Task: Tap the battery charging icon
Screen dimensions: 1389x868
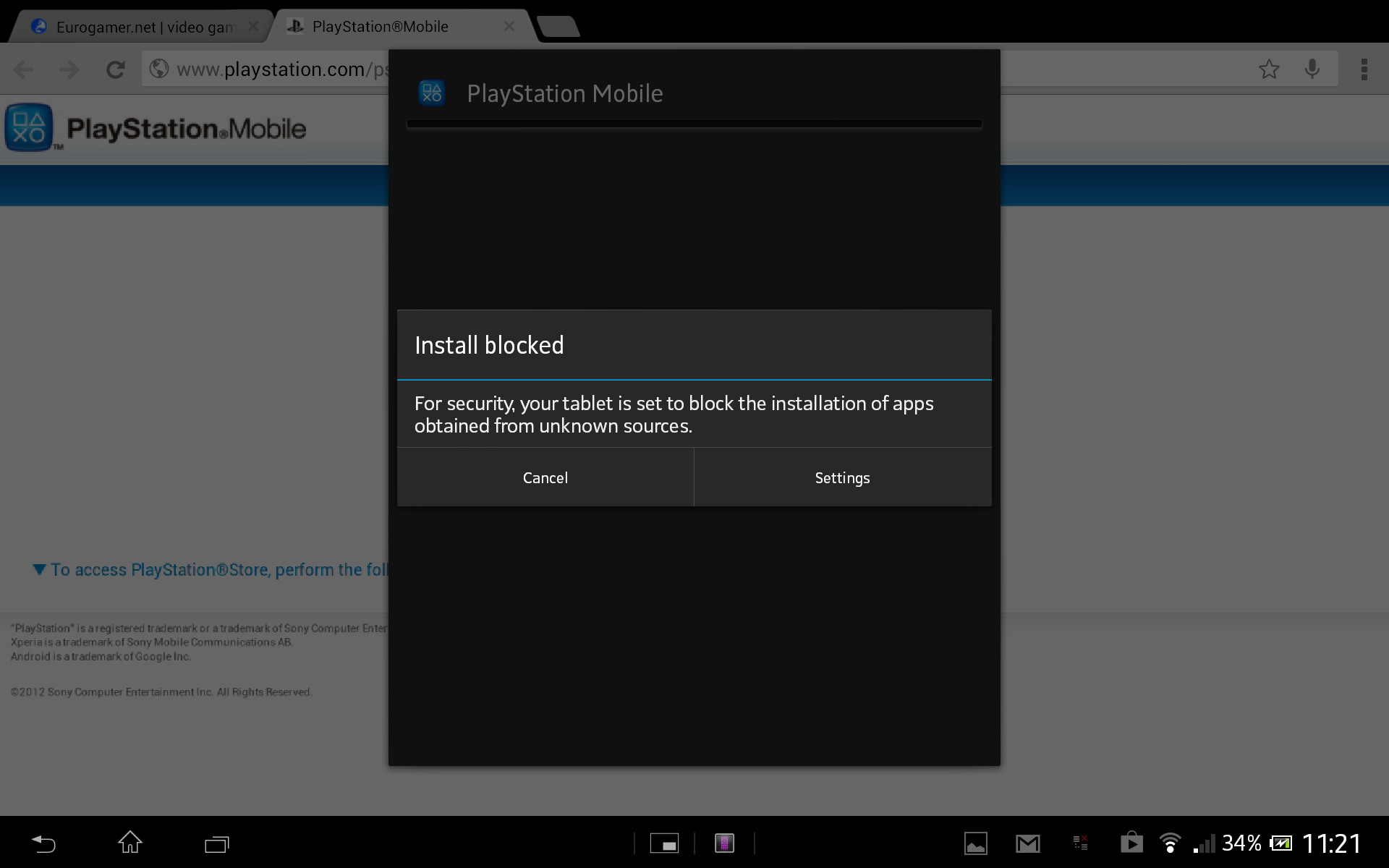Action: pyautogui.click(x=1281, y=843)
